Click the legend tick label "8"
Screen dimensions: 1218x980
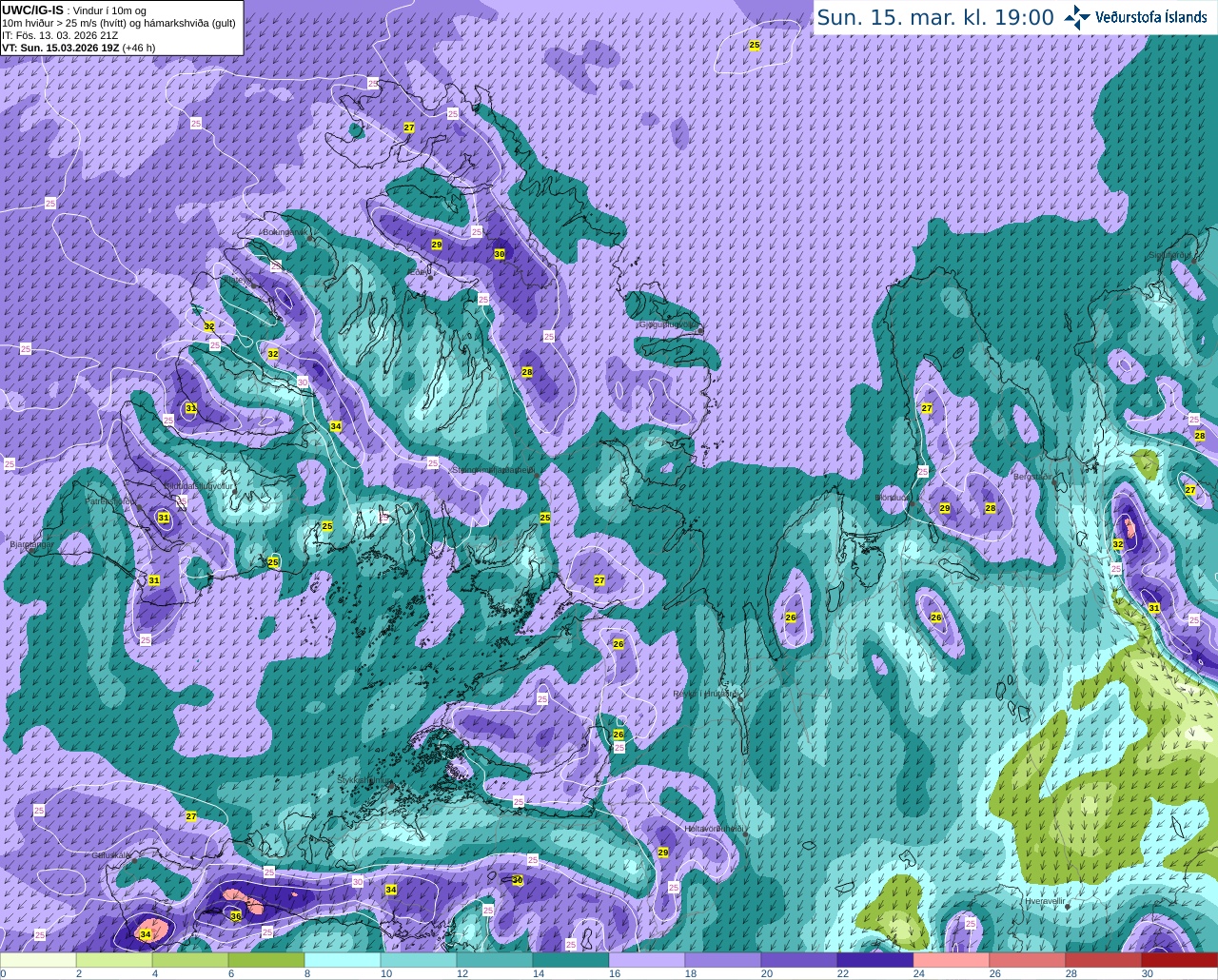pyautogui.click(x=307, y=973)
